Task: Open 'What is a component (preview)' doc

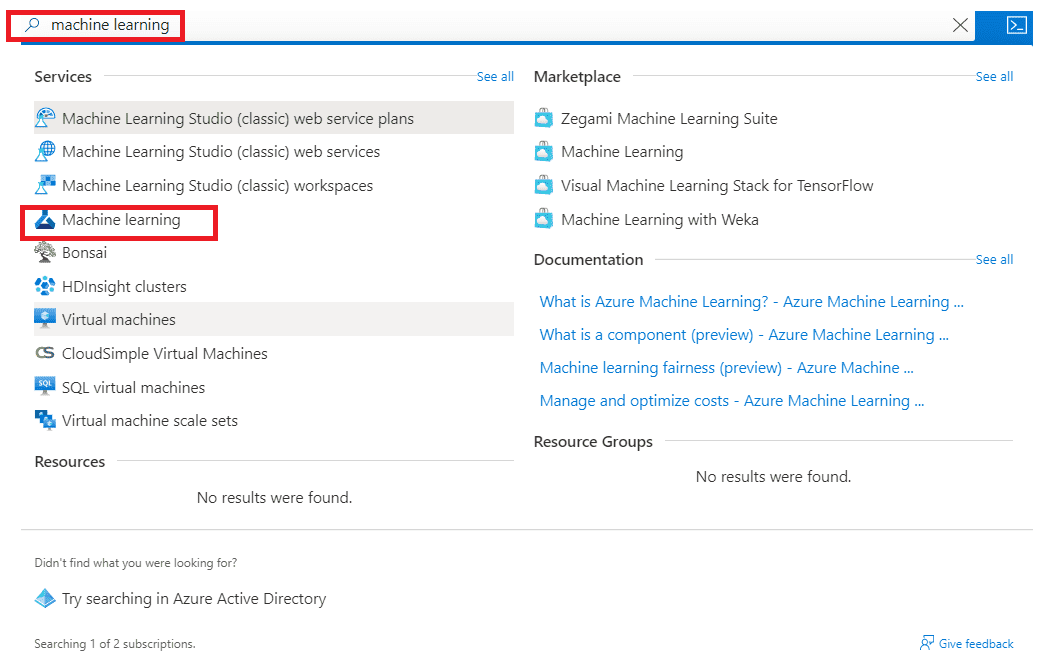Action: 744,335
